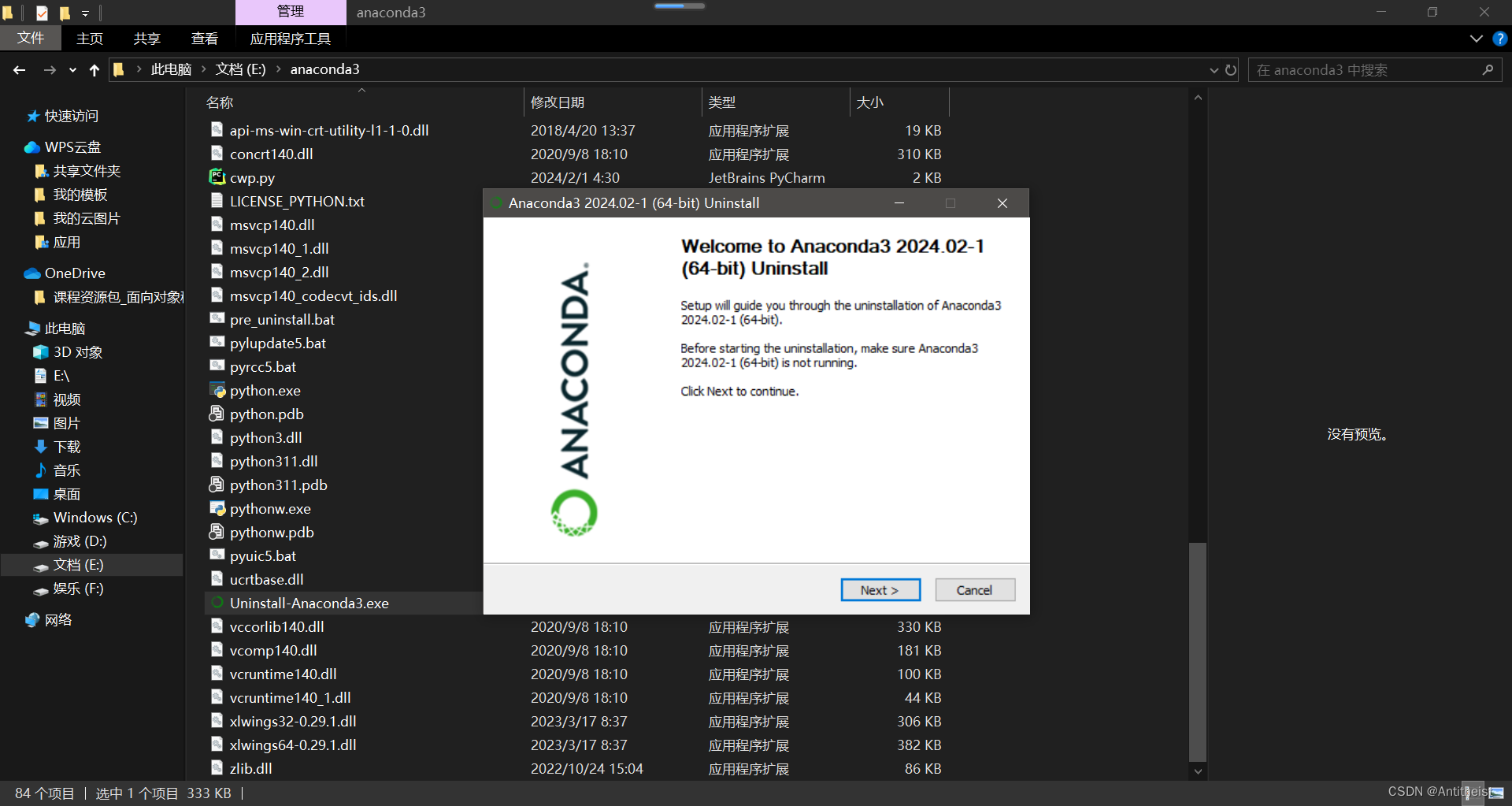The width and height of the screenshot is (1512, 806).
Task: Open the recent locations dropdown arrow
Action: (x=72, y=69)
